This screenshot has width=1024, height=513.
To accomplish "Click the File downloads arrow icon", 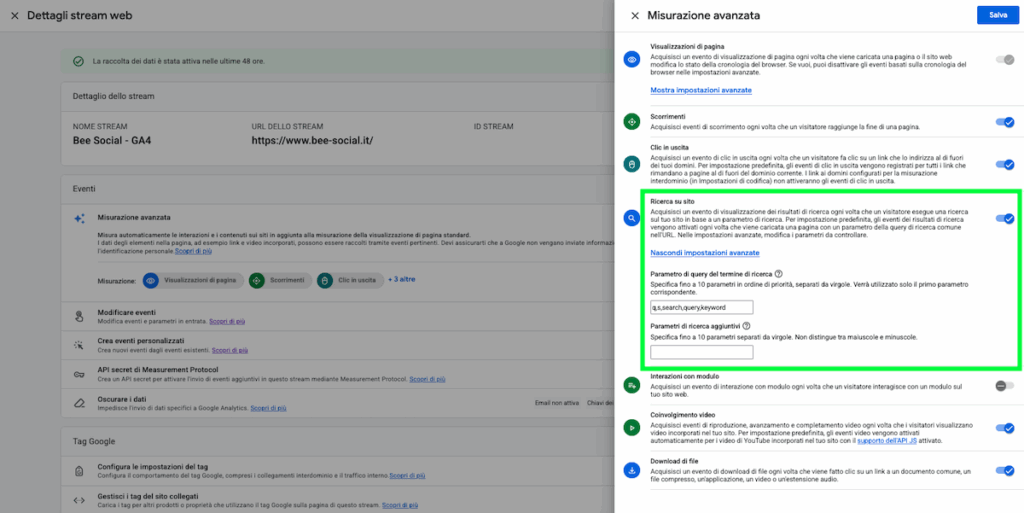I will (632, 470).
